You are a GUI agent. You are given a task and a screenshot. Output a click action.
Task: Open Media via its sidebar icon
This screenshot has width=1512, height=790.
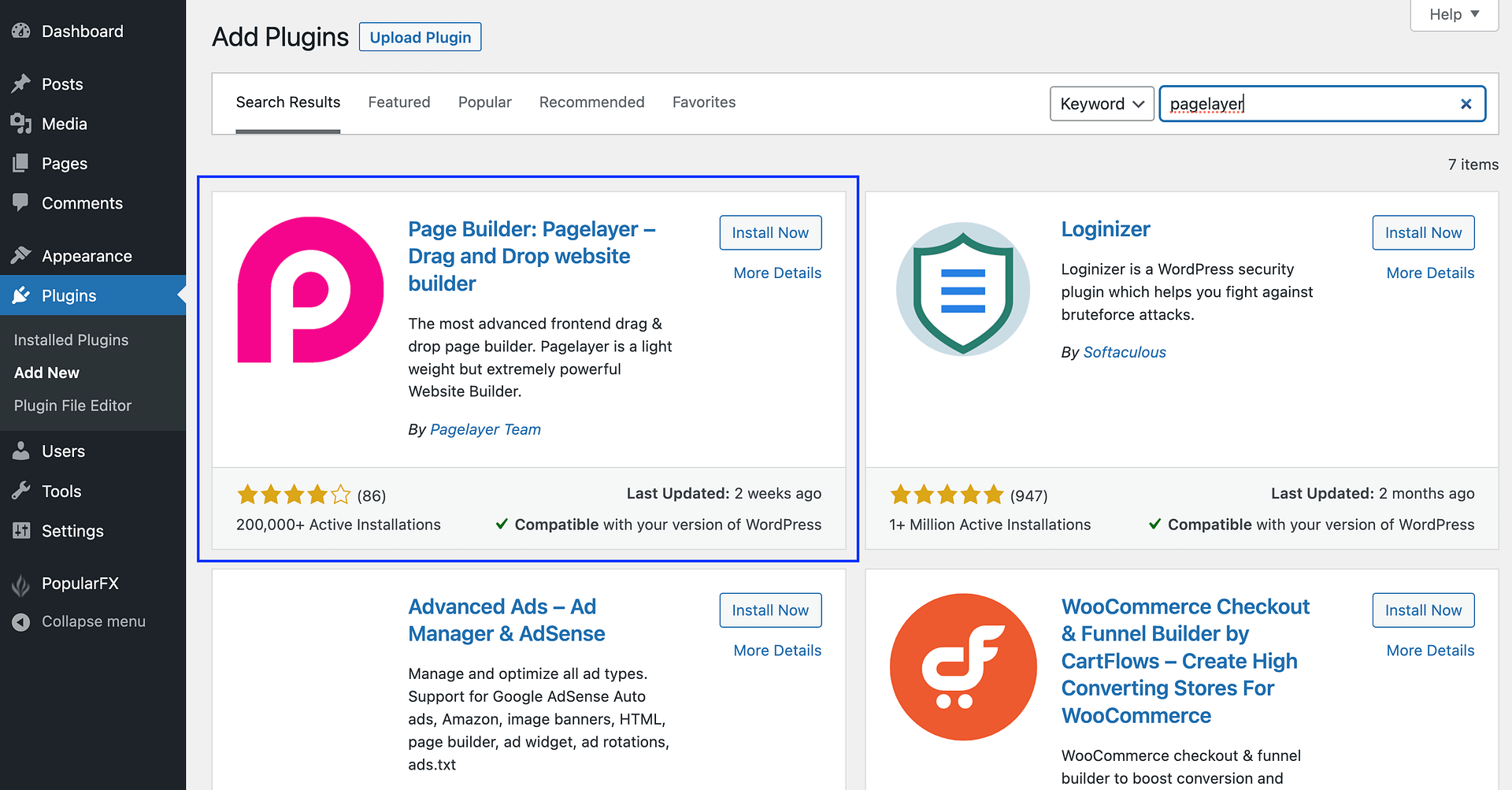21,124
